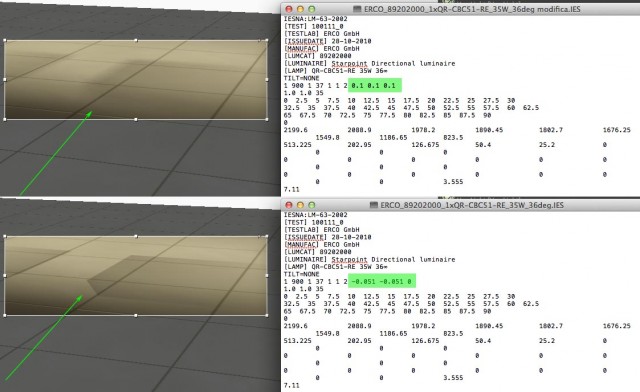The height and width of the screenshot is (392, 640).
Task: Click value '1676.25' in 36deg.IES original window
Action: 617,326
